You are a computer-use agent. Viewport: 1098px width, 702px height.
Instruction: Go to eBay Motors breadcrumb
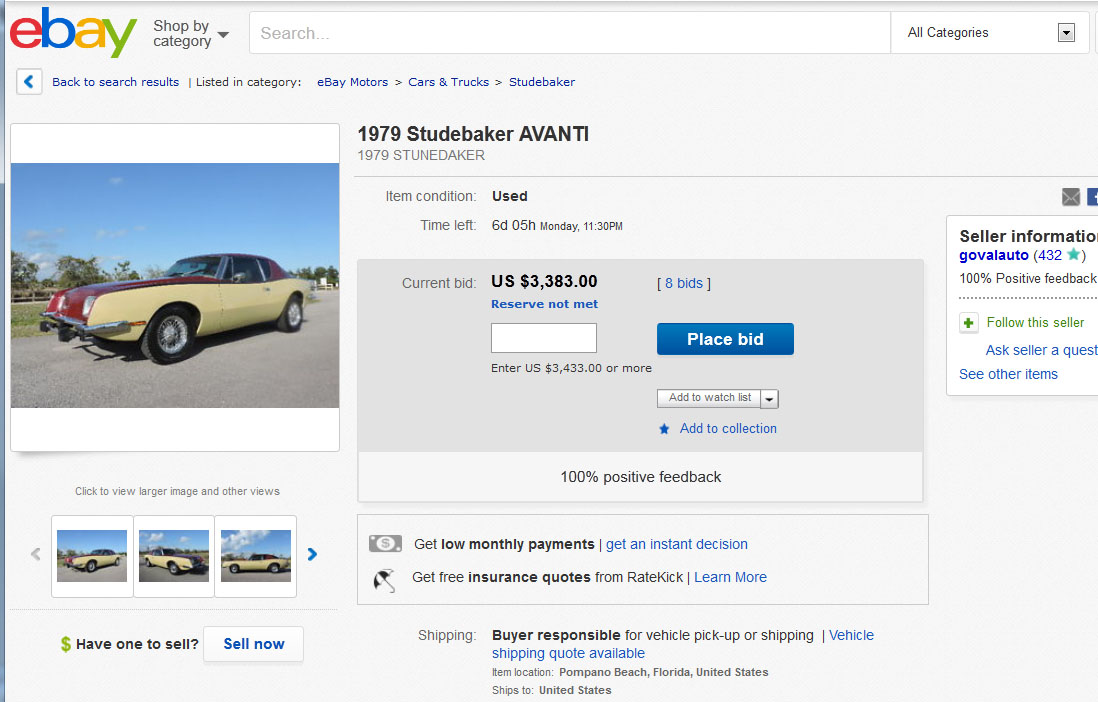coord(352,82)
